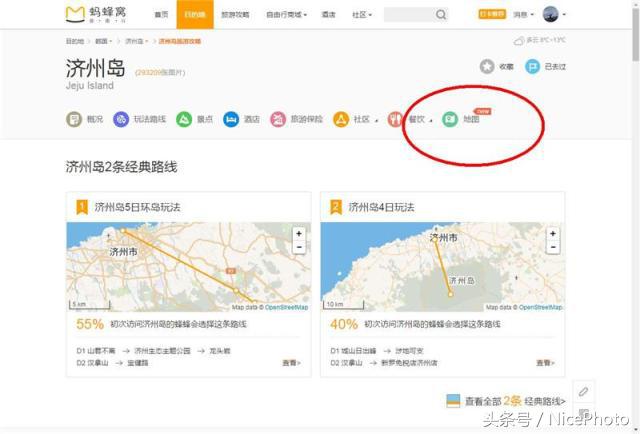This screenshot has height=434, width=640.
Task: Click the blue 已去过 visited icon
Action: point(532,66)
